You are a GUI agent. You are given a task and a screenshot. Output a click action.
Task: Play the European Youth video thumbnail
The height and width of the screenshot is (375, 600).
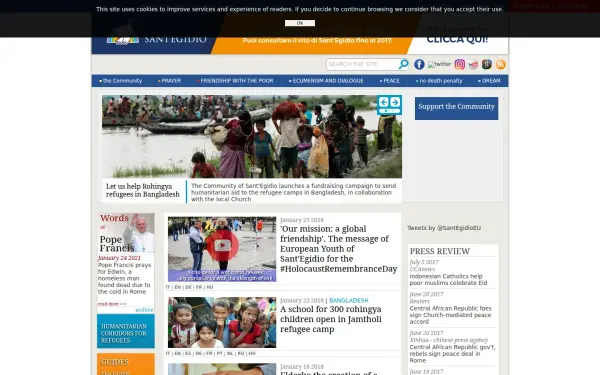pyautogui.click(x=222, y=249)
